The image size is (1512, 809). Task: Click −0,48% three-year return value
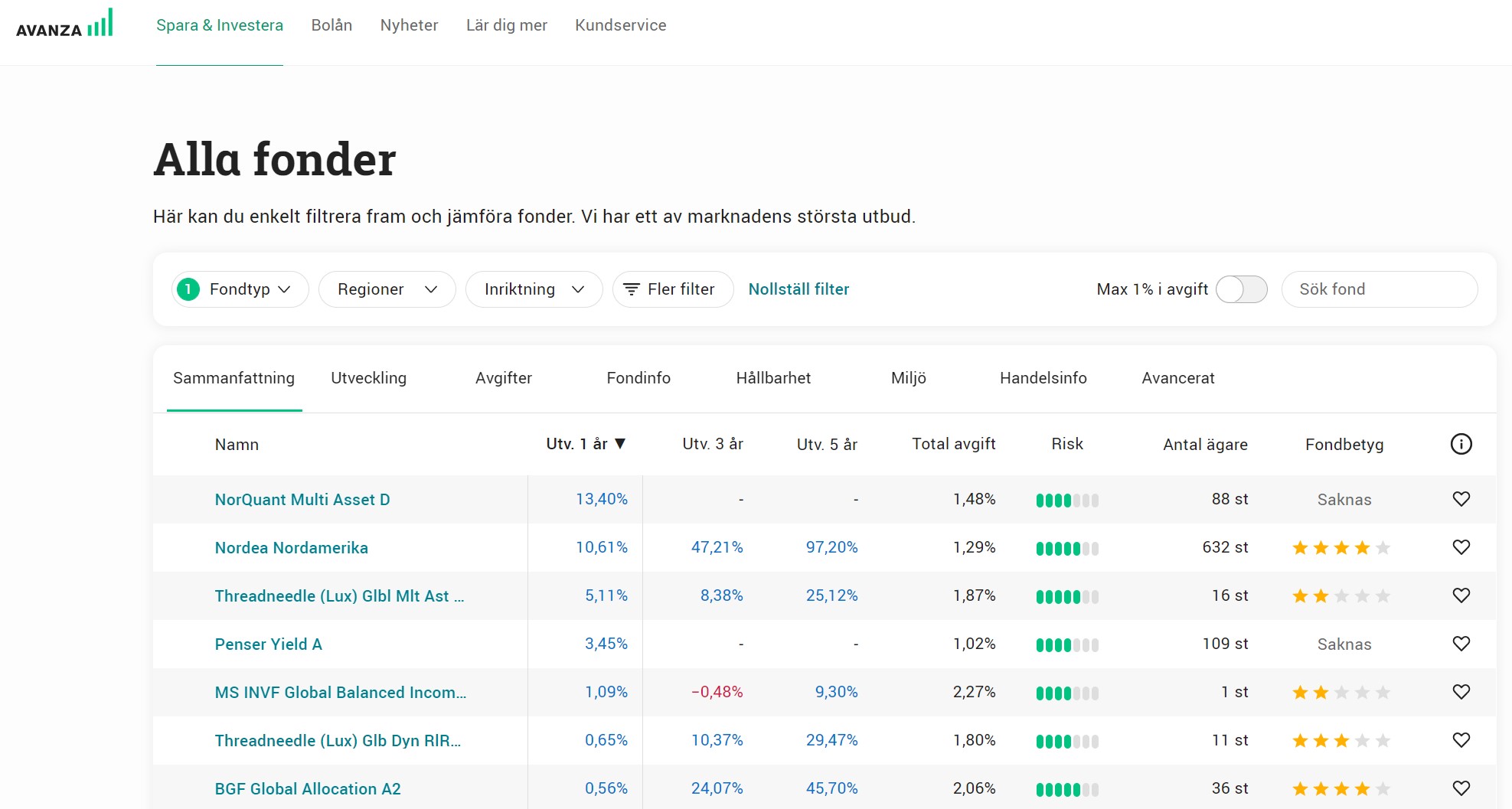(x=717, y=692)
